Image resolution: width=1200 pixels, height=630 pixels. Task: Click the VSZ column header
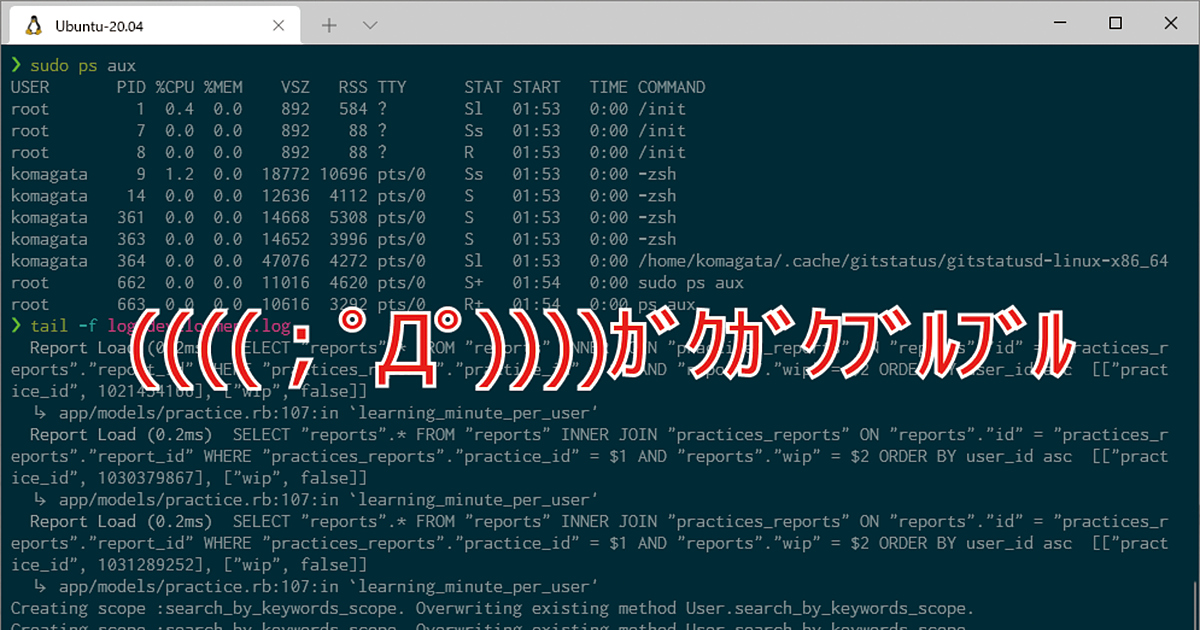click(295, 87)
